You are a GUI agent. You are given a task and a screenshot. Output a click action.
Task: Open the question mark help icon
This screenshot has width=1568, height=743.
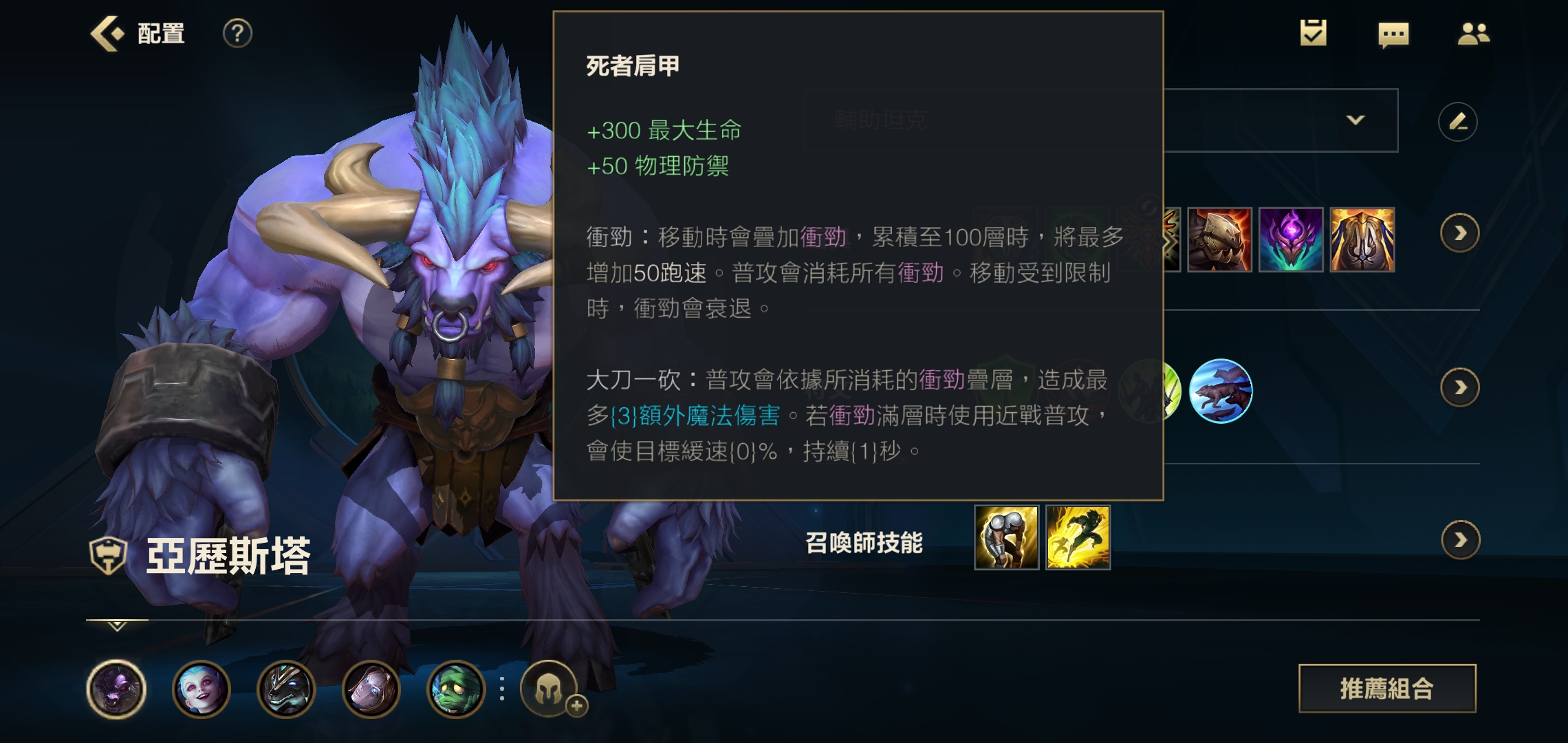(237, 33)
